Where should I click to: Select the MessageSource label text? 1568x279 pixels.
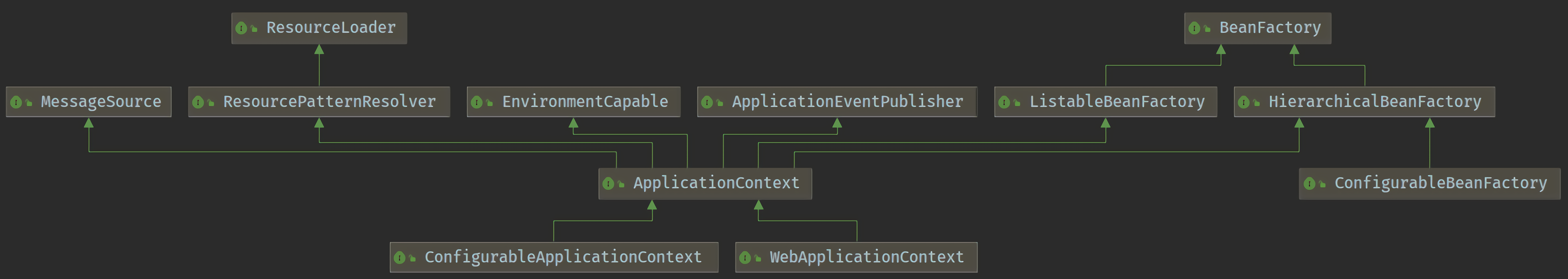(x=101, y=102)
